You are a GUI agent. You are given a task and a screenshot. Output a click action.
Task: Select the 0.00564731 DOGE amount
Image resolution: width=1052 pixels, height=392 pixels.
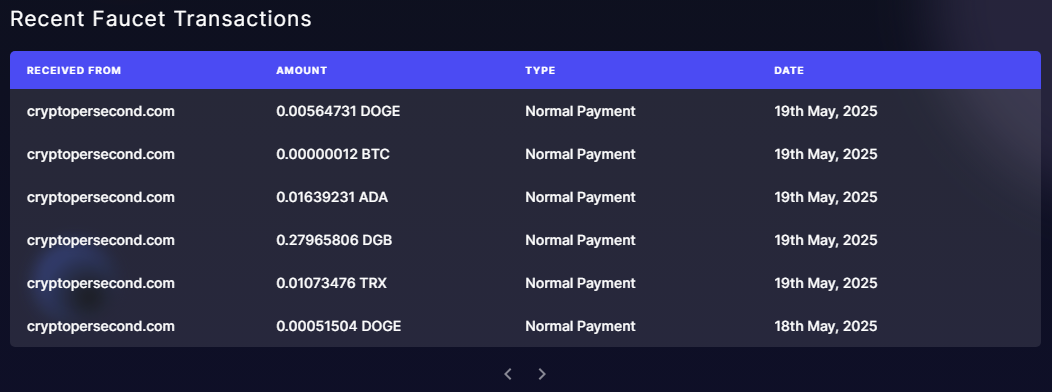338,111
